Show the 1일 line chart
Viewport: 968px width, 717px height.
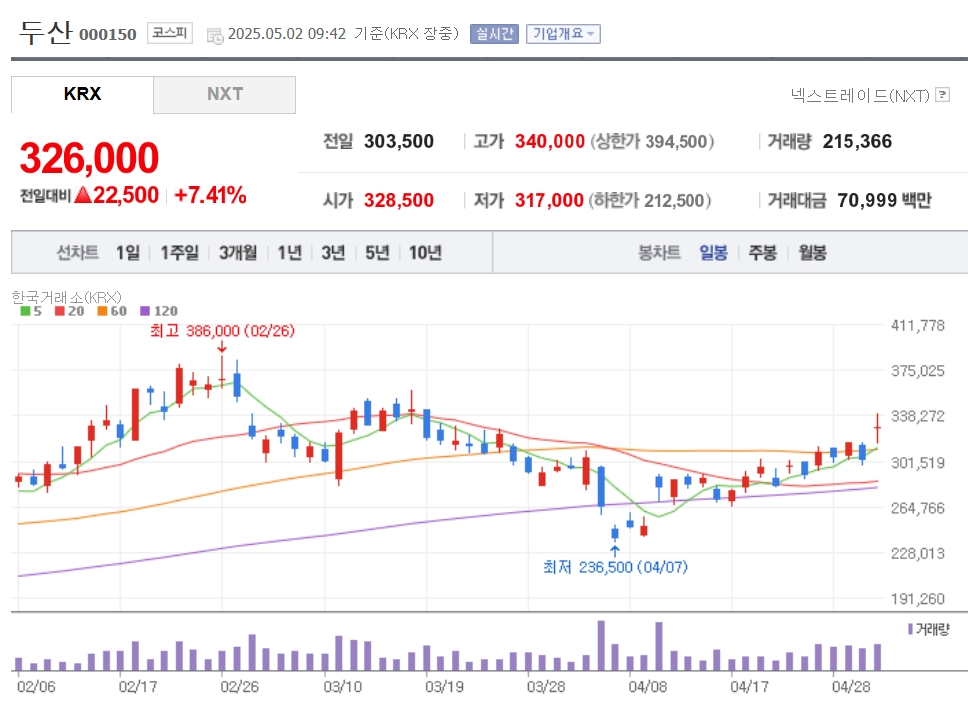pos(128,253)
